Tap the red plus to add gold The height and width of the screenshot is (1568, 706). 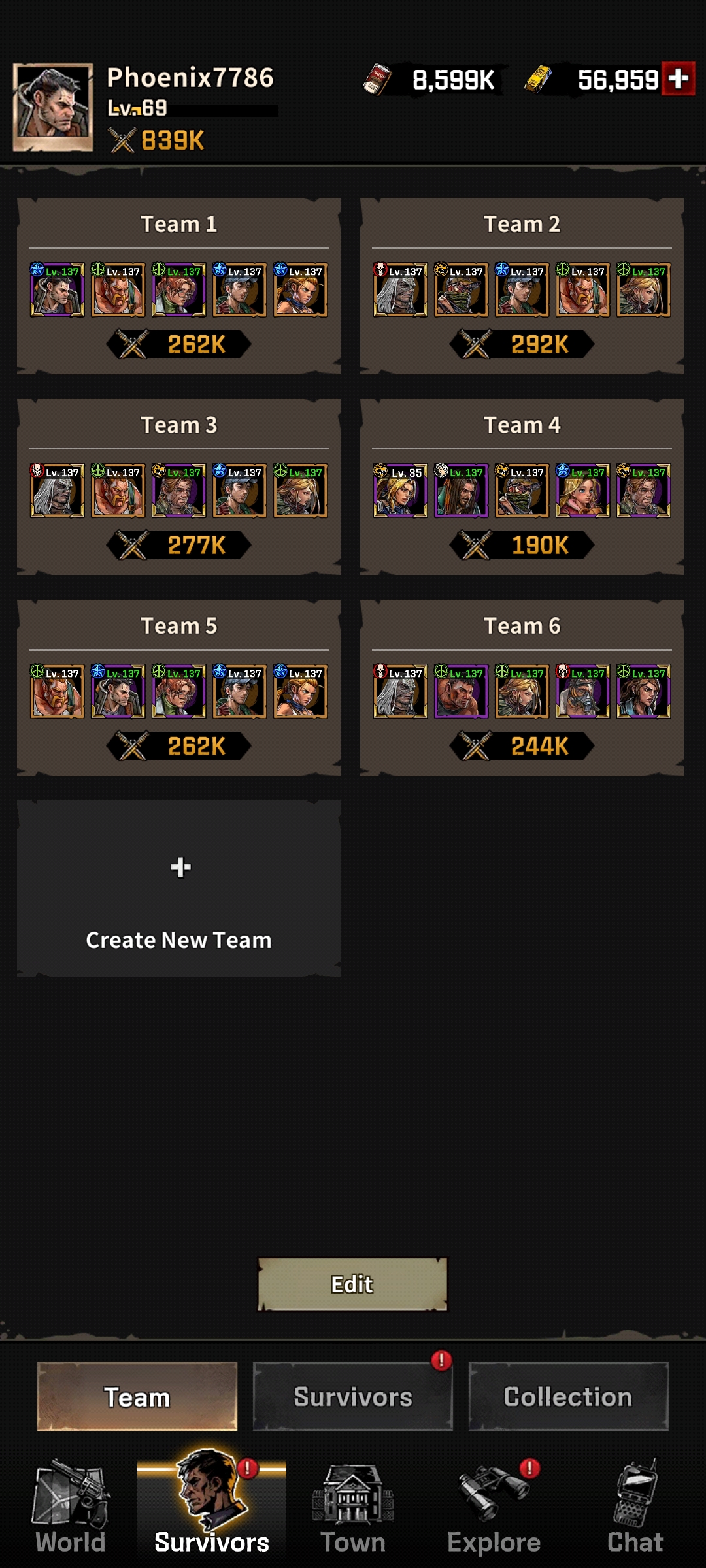tap(678, 79)
